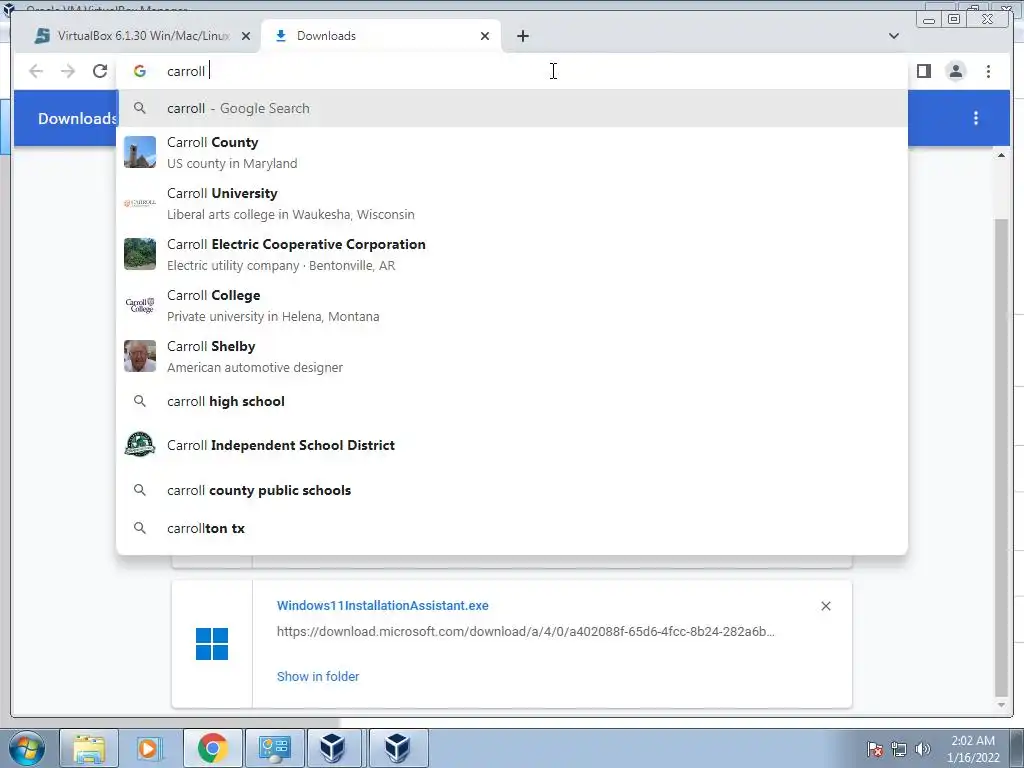Viewport: 1024px width, 768px height.
Task: Choose Carroll College suggestion
Action: 512,306
